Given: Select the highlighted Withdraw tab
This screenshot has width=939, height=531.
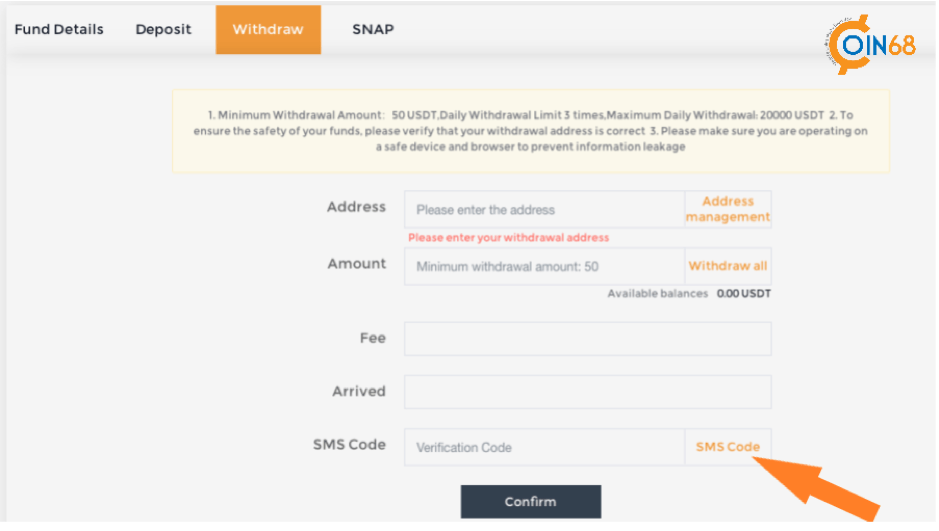Looking at the screenshot, I should point(268,29).
